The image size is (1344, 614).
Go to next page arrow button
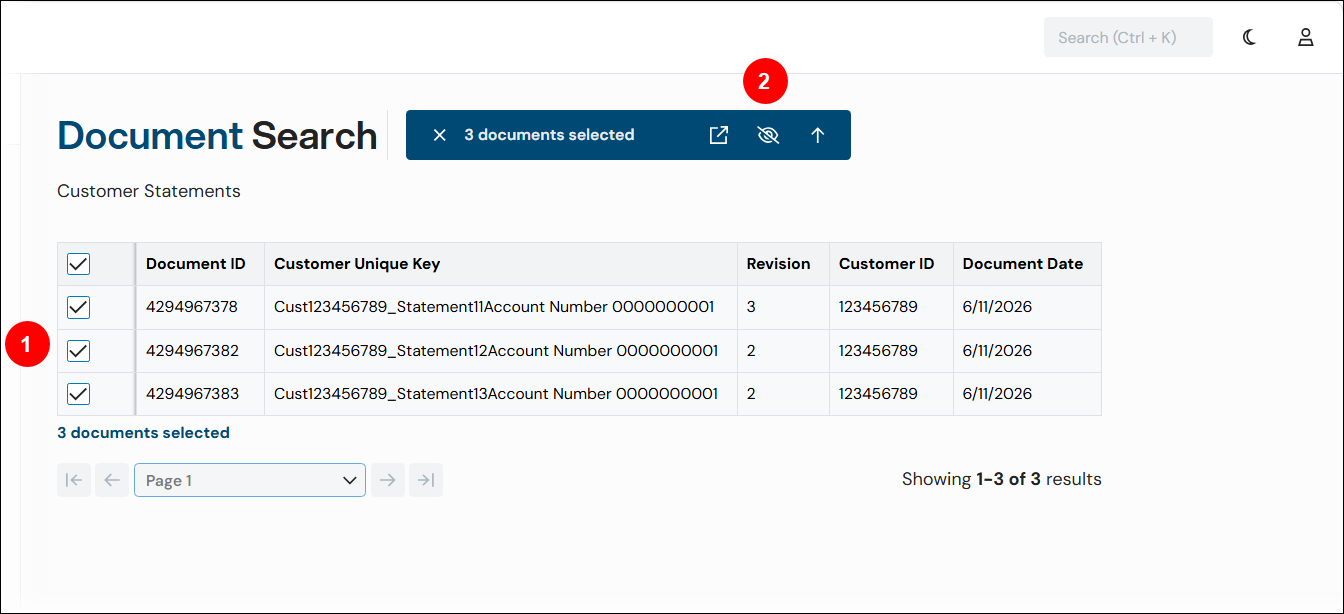(388, 480)
